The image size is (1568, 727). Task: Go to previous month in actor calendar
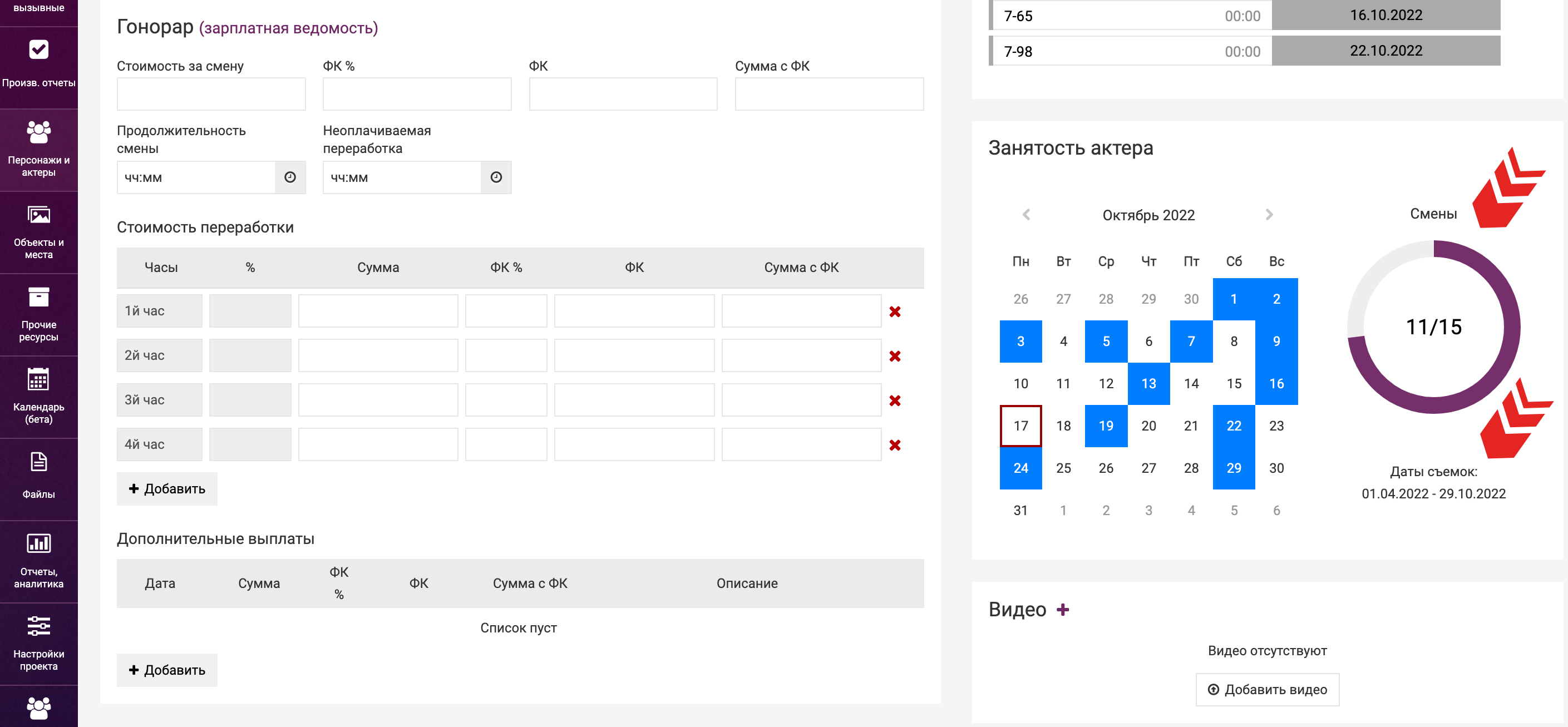[1026, 214]
